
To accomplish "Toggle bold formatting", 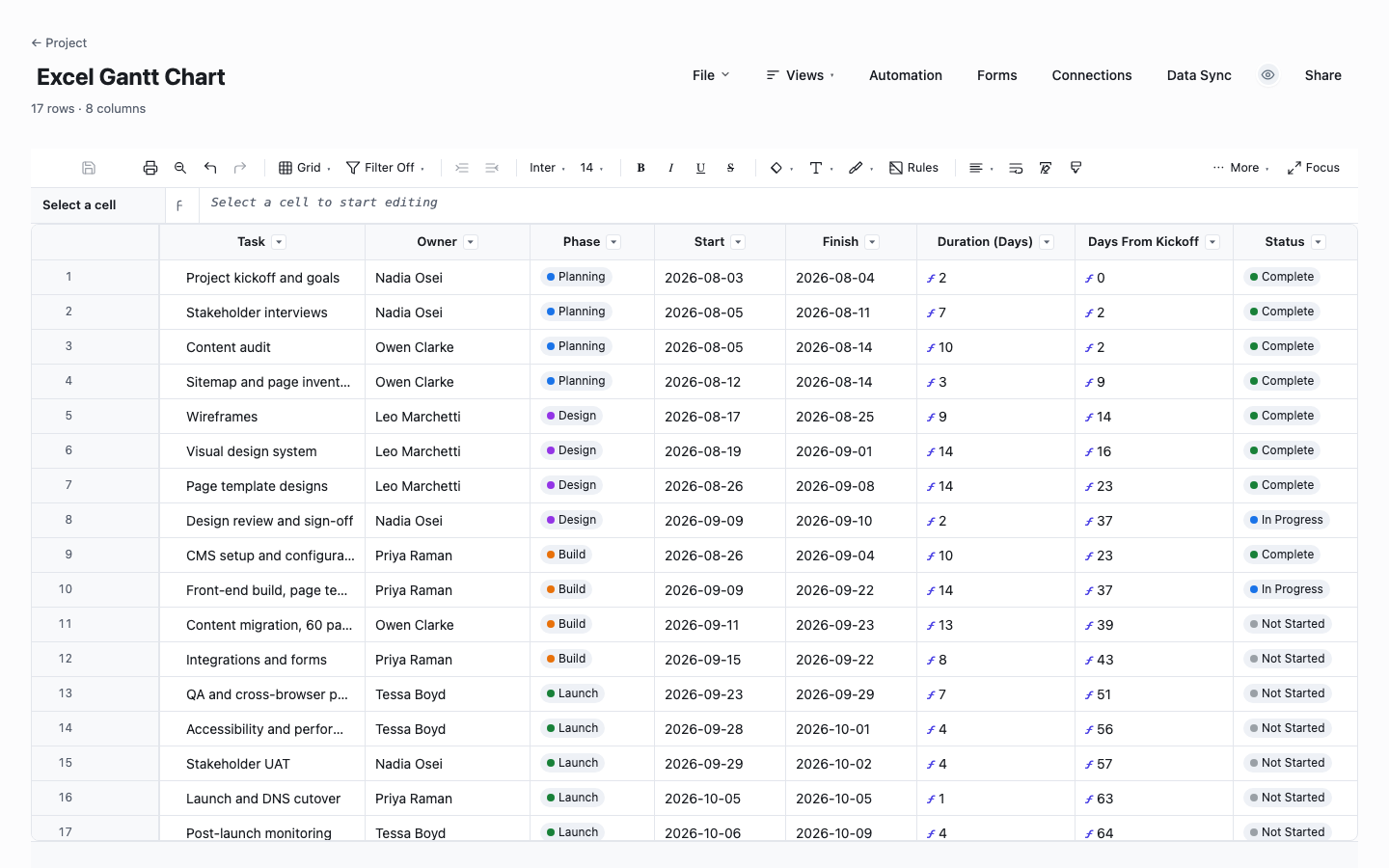I will [x=640, y=168].
